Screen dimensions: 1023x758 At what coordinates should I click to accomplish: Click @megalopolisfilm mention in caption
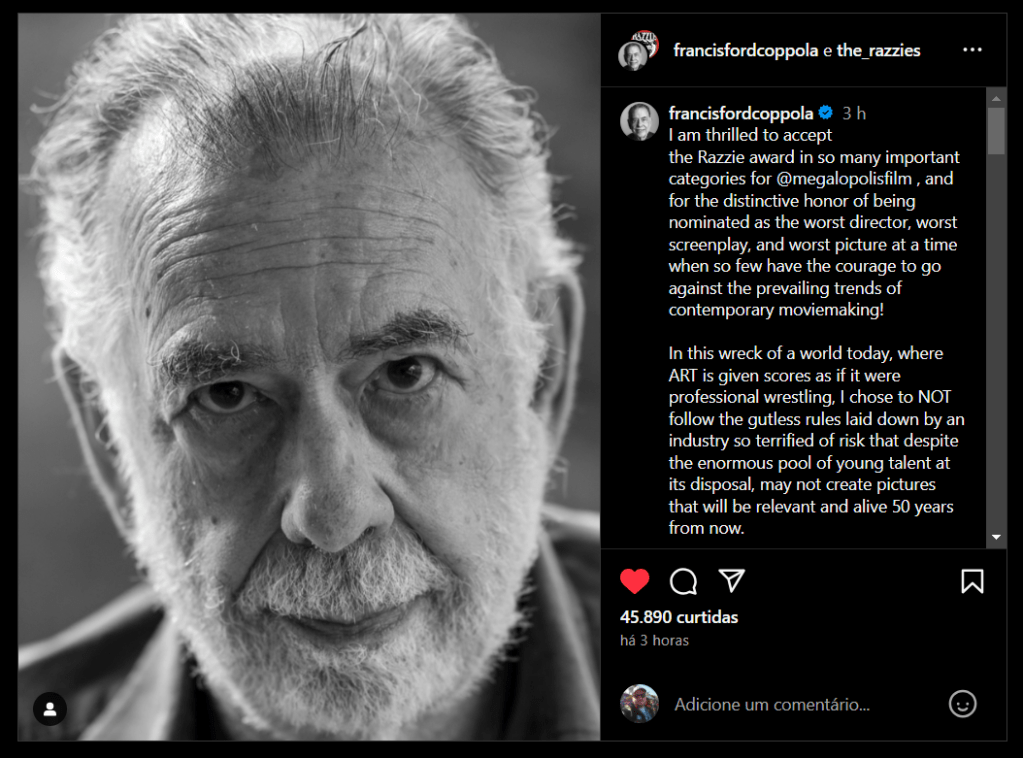point(844,179)
